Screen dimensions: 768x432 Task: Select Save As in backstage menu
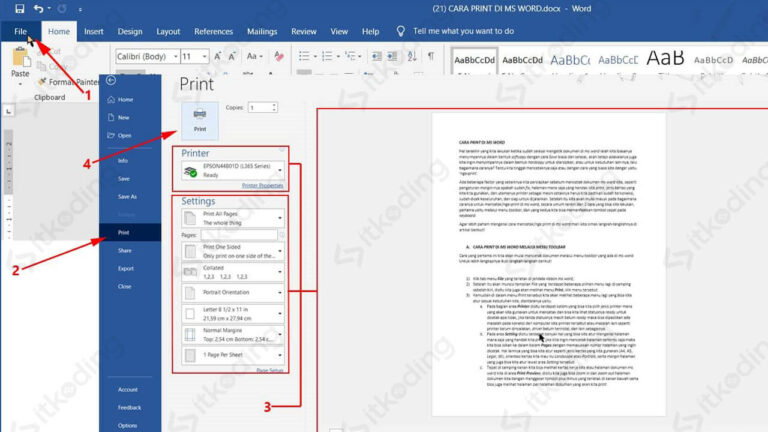[127, 196]
